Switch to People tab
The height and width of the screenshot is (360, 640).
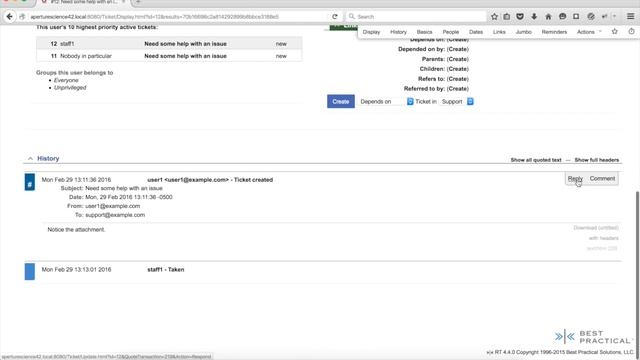point(451,32)
